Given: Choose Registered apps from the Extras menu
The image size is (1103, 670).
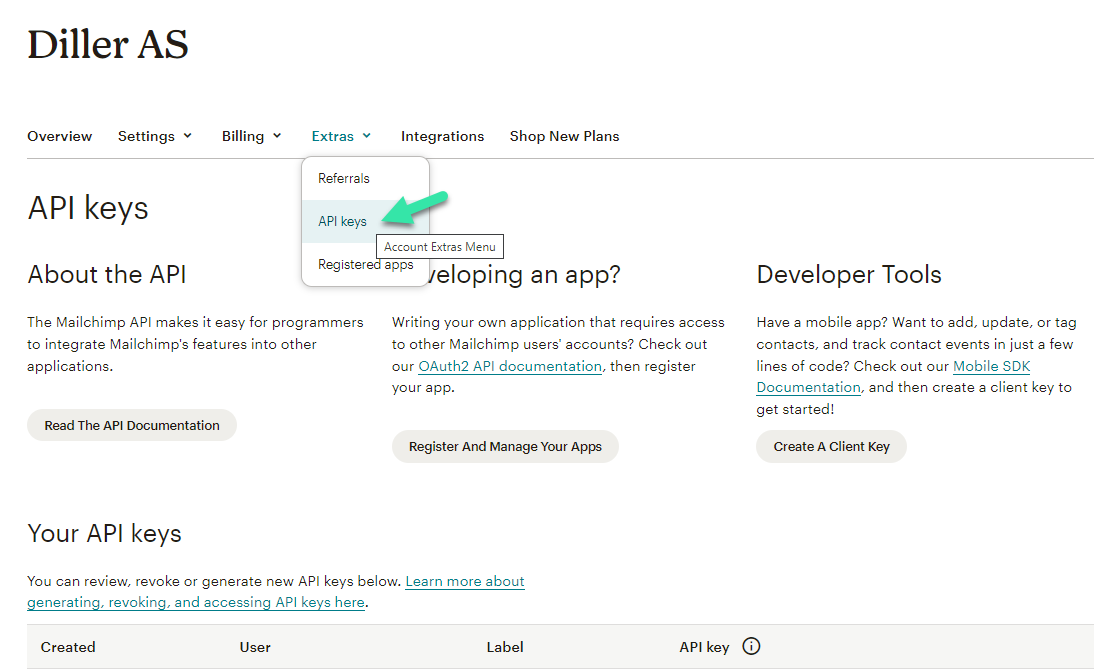Looking at the screenshot, I should pos(365,264).
